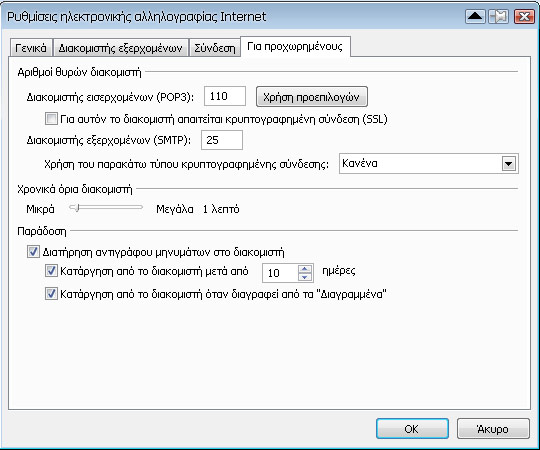
Task: Click the Κανένα combo box field
Action: [x=428, y=164]
